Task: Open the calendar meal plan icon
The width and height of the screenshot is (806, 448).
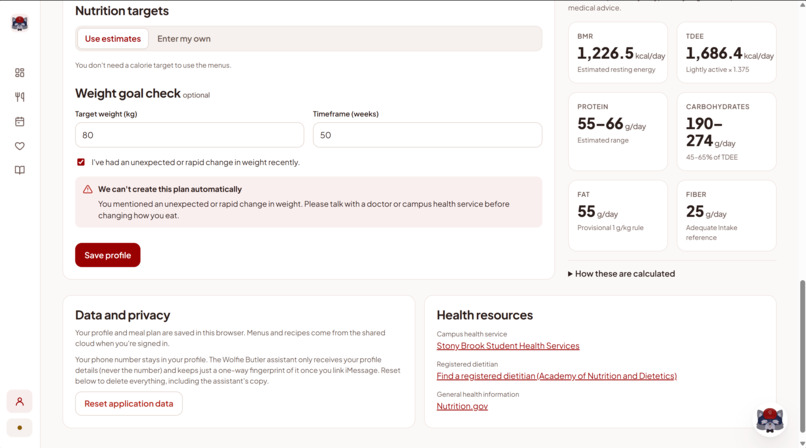Action: coord(20,121)
